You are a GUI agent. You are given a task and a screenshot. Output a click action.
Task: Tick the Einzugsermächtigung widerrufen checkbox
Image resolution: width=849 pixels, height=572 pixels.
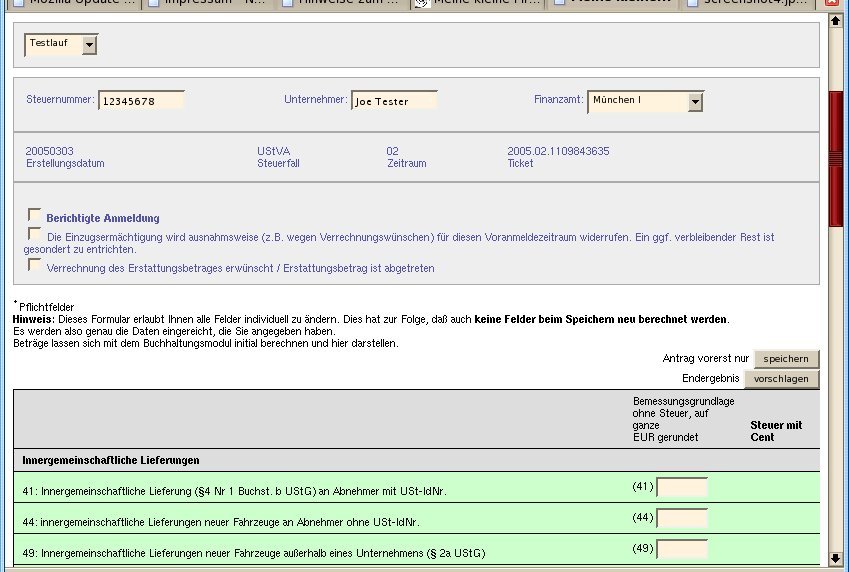tap(34, 234)
